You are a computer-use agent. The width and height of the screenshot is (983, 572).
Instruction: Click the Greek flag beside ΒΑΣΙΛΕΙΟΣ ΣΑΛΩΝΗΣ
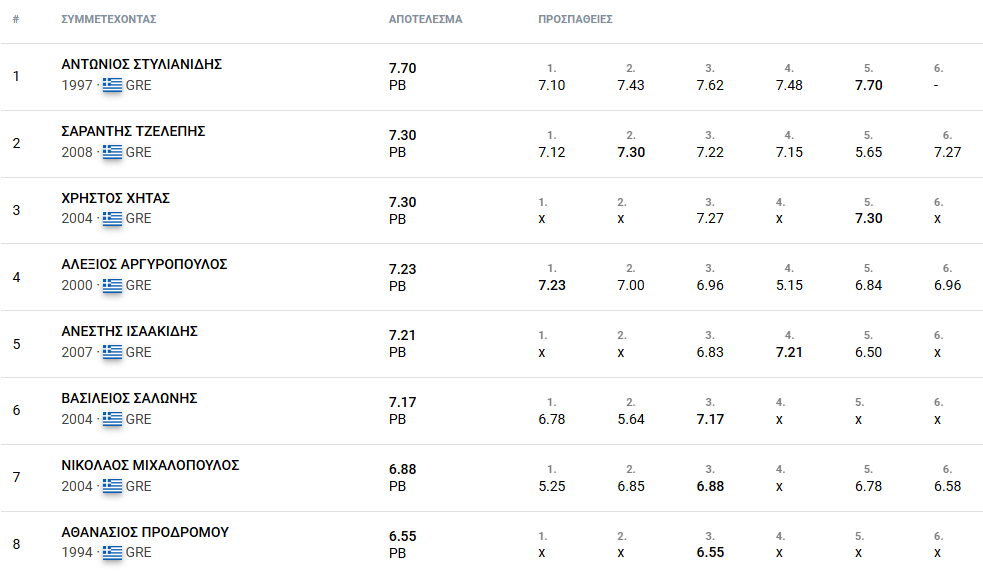pos(112,419)
